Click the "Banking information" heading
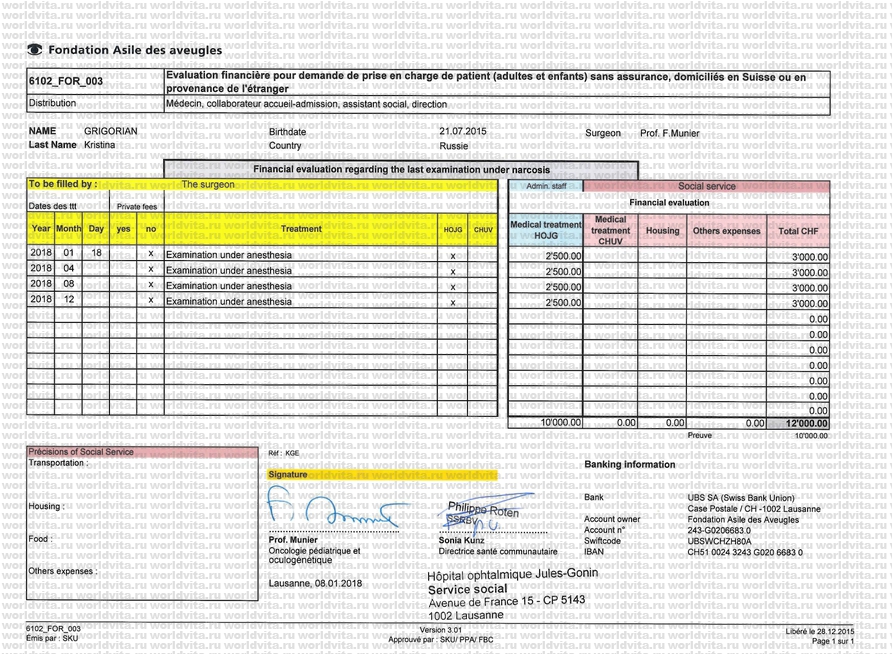Viewport: 892px width, 654px height. tap(630, 465)
